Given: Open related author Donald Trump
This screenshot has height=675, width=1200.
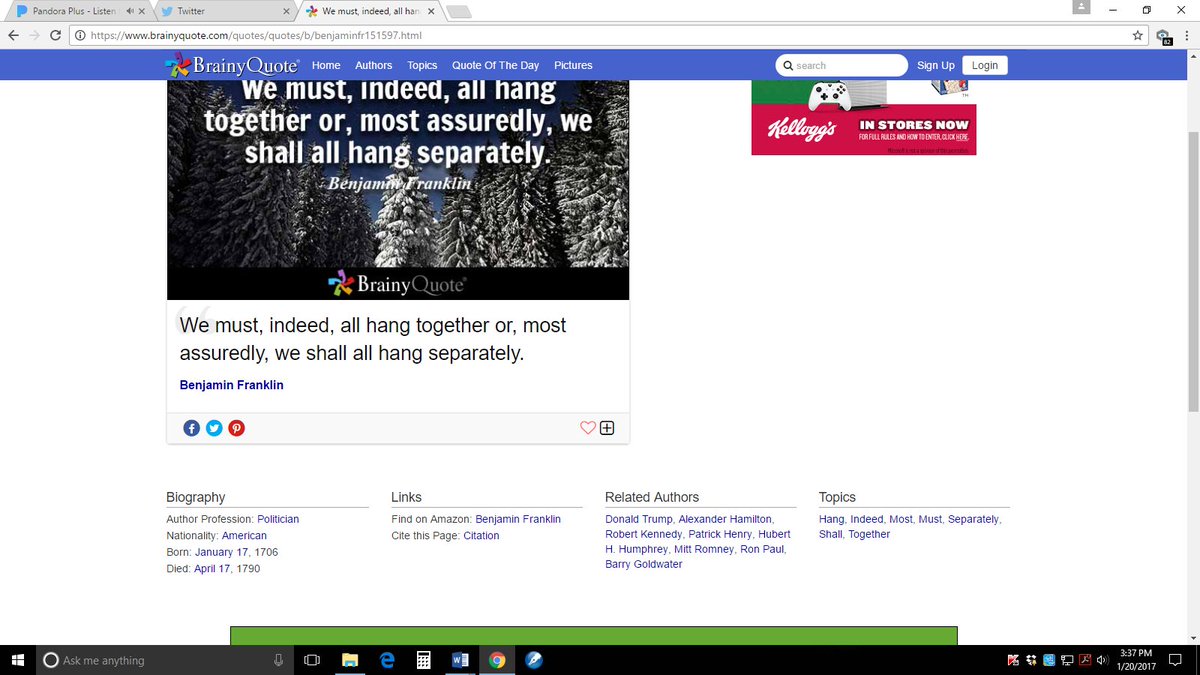Looking at the screenshot, I should click(x=638, y=519).
